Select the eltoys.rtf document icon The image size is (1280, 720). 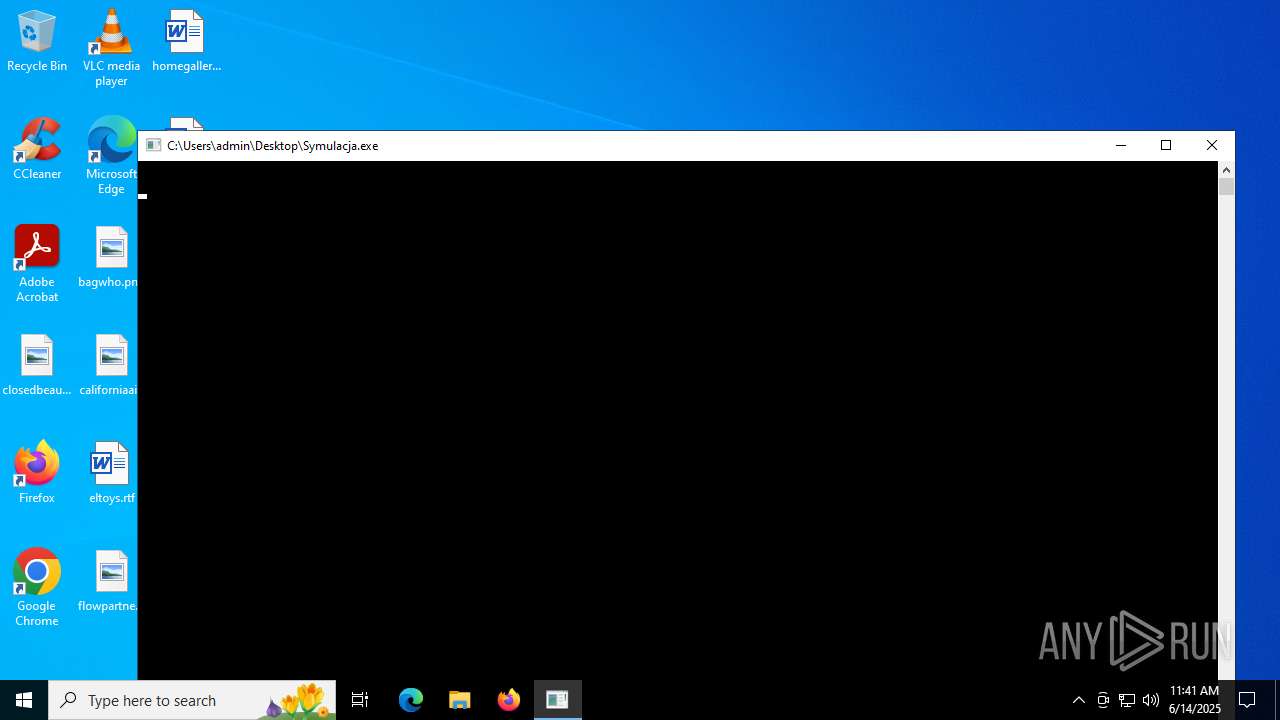coord(111,474)
